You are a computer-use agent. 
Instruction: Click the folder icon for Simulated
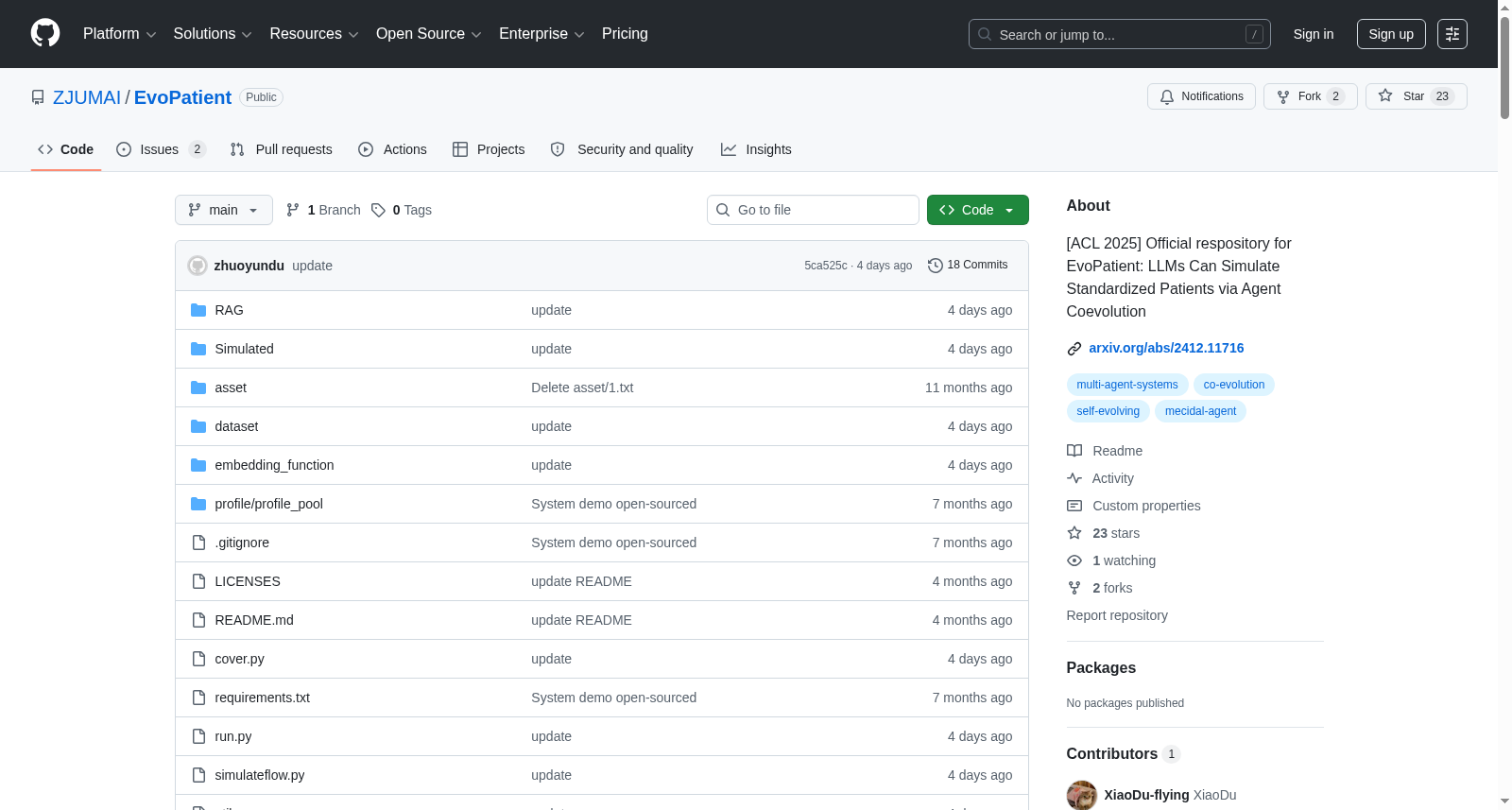[x=198, y=349]
